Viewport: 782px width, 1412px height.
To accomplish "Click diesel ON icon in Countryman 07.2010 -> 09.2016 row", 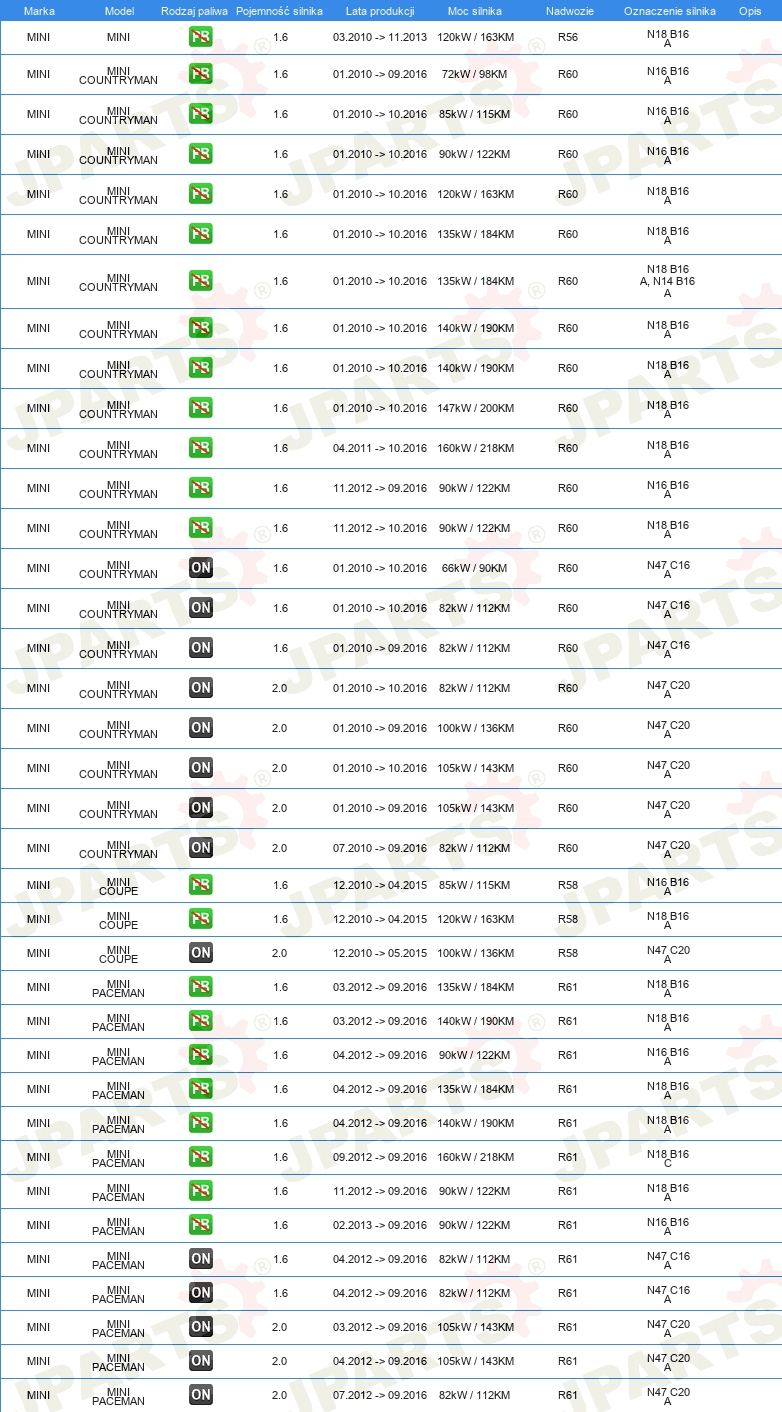I will pos(201,848).
